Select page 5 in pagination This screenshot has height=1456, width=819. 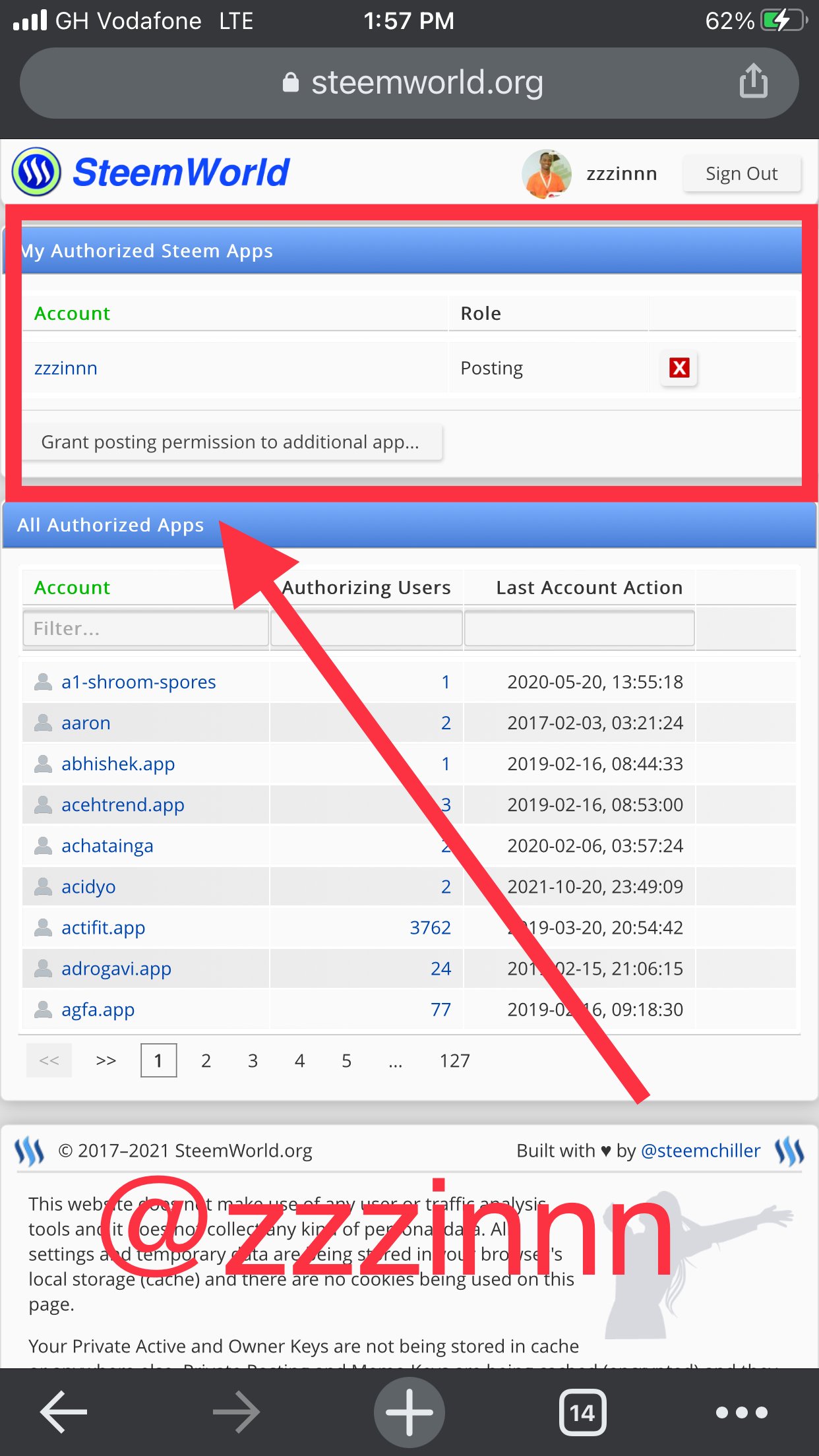[x=346, y=1060]
